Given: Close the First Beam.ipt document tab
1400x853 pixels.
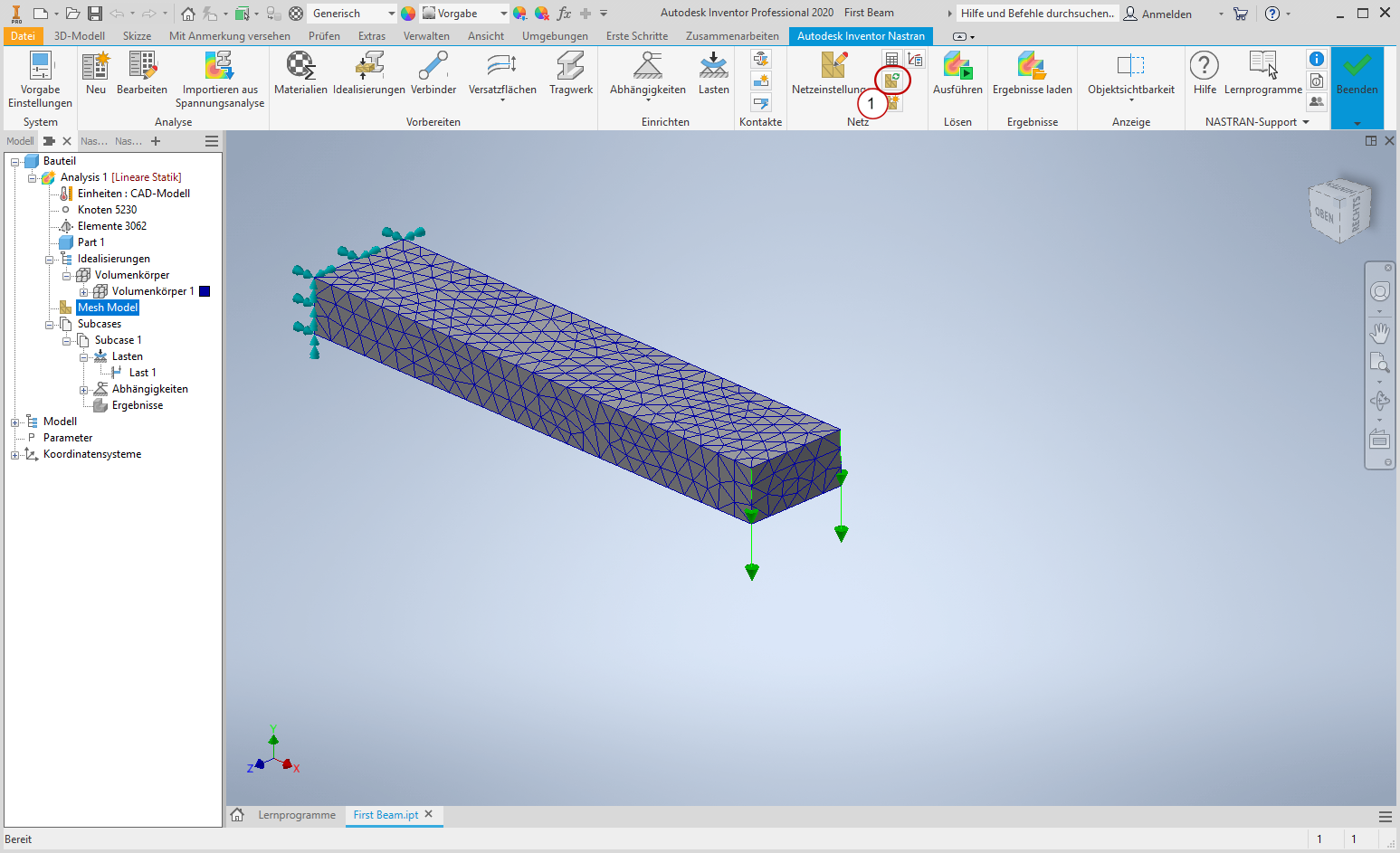Looking at the screenshot, I should click(x=429, y=814).
